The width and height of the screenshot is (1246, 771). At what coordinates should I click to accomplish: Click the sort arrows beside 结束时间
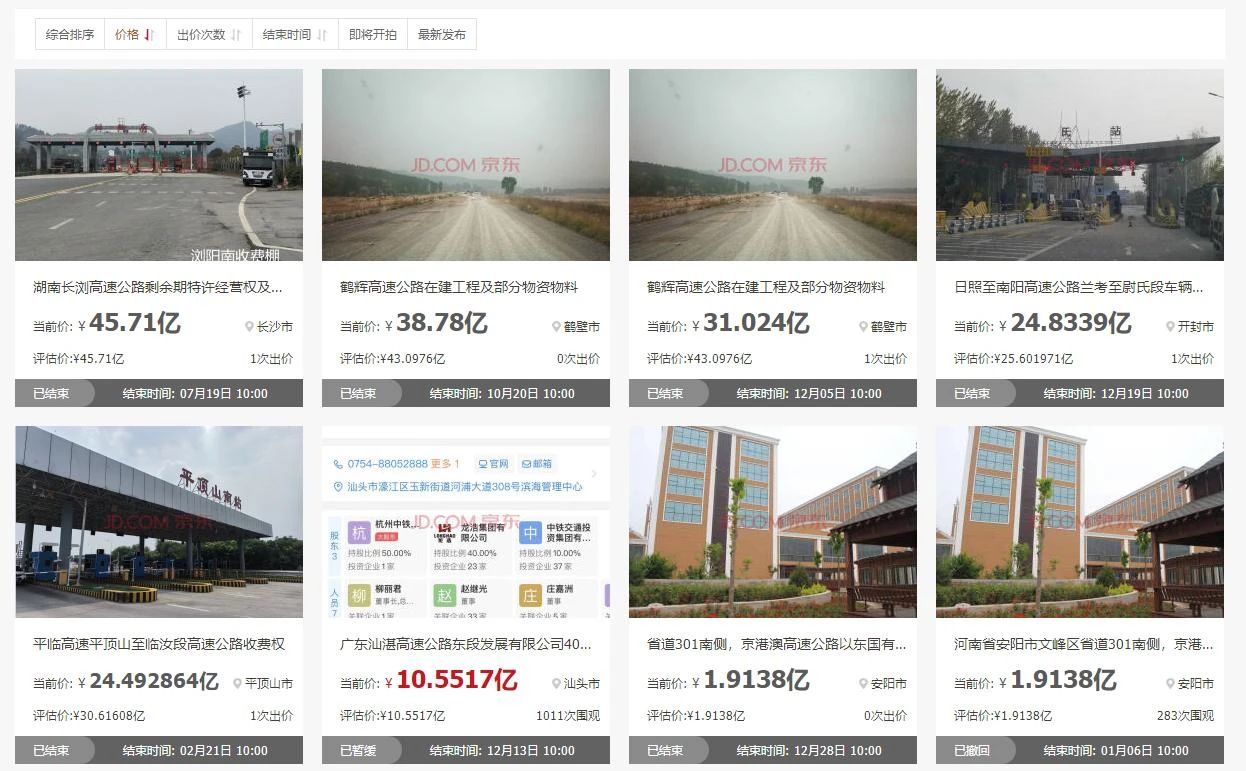tap(322, 35)
